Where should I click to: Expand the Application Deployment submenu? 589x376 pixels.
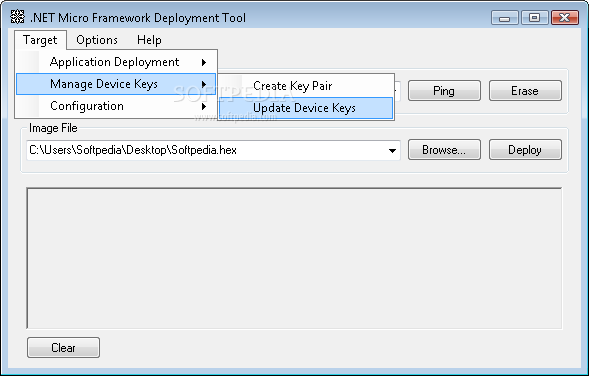tap(116, 62)
